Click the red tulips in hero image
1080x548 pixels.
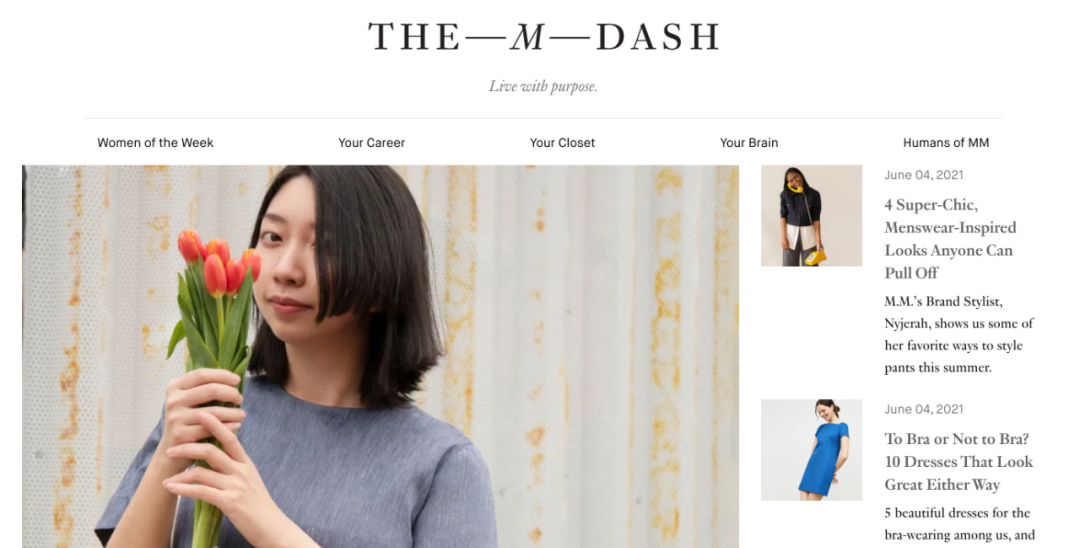tap(219, 264)
